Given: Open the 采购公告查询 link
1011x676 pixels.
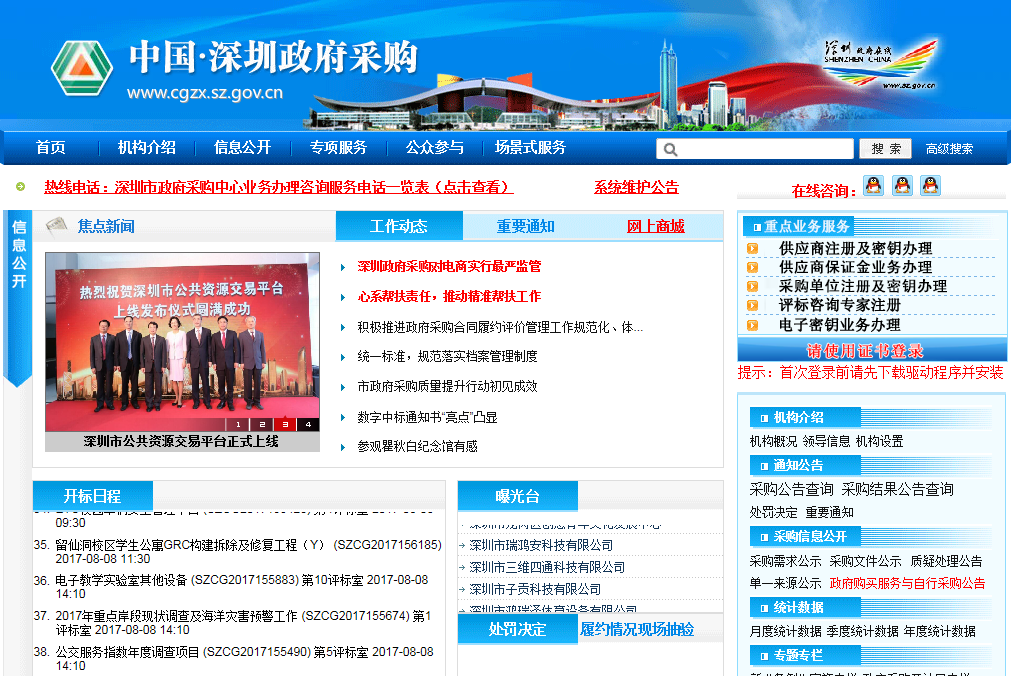Looking at the screenshot, I should click(x=791, y=489).
